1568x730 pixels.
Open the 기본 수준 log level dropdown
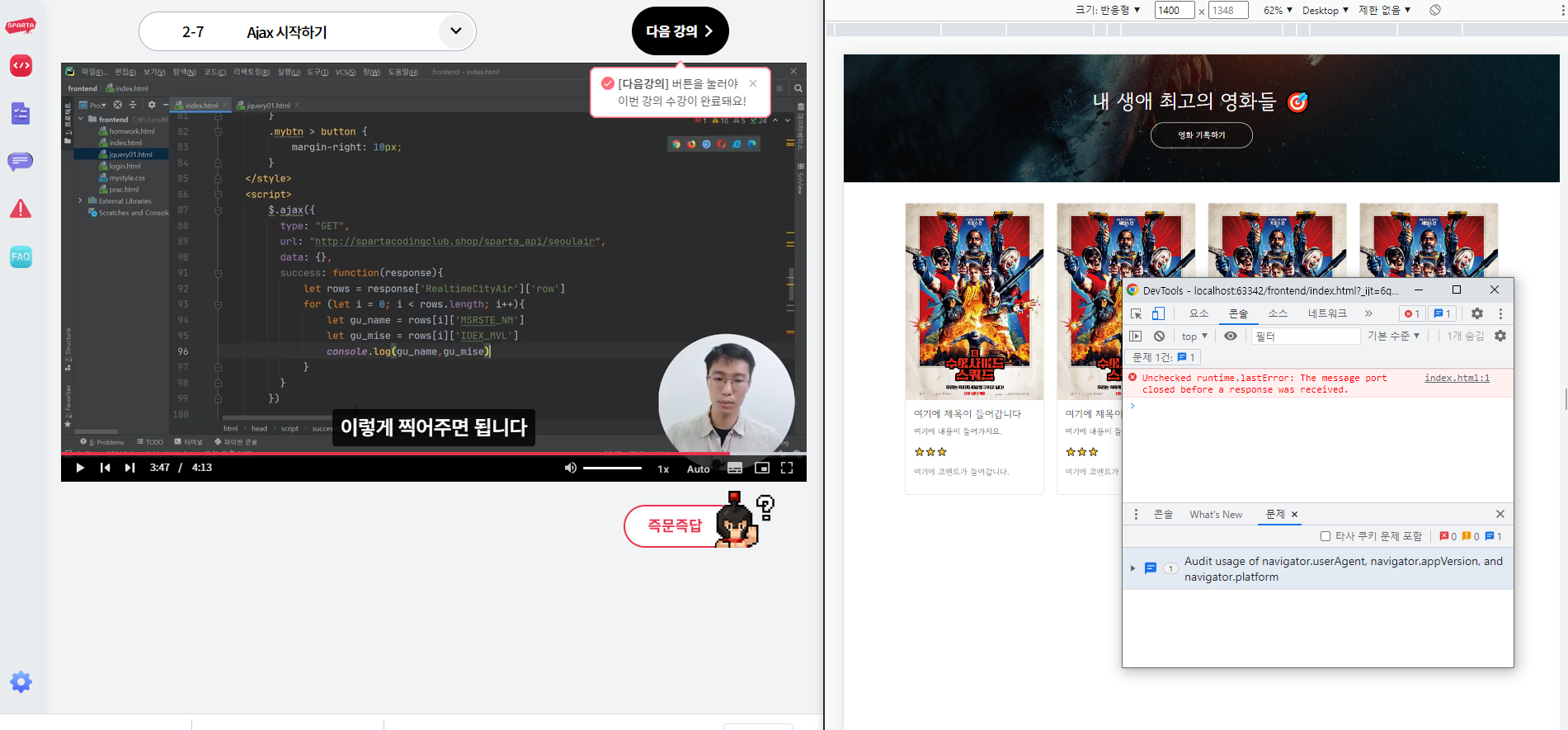tap(1394, 336)
